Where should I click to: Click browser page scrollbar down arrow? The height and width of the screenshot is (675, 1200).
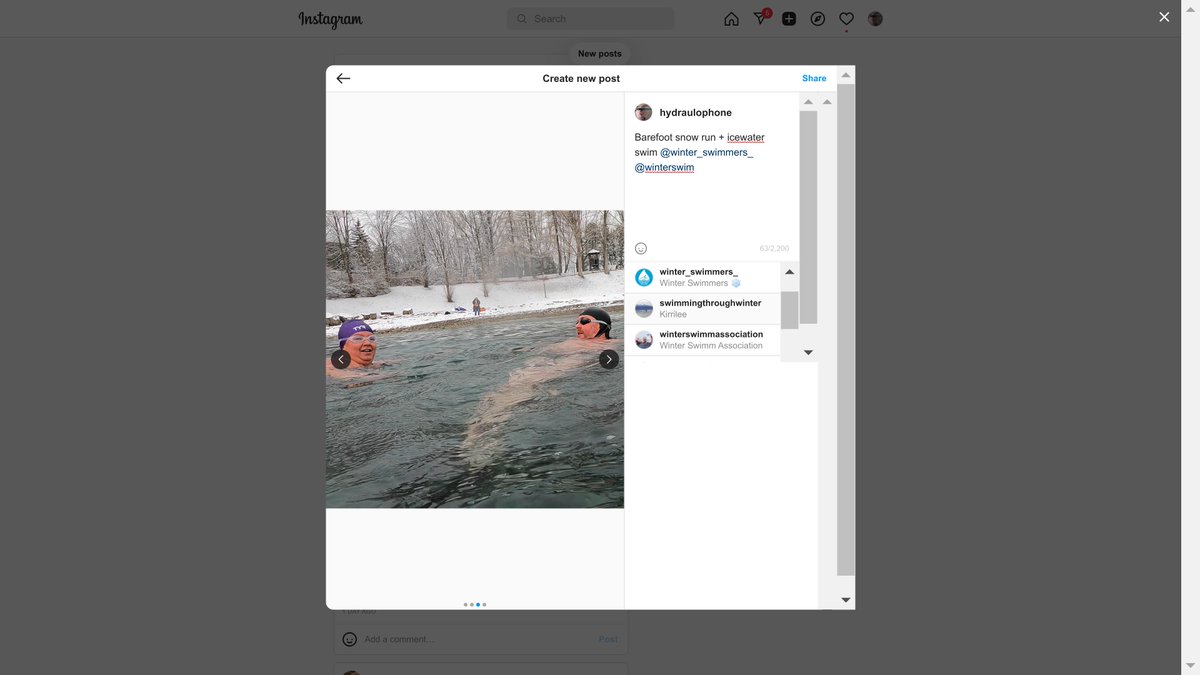[x=1190, y=666]
